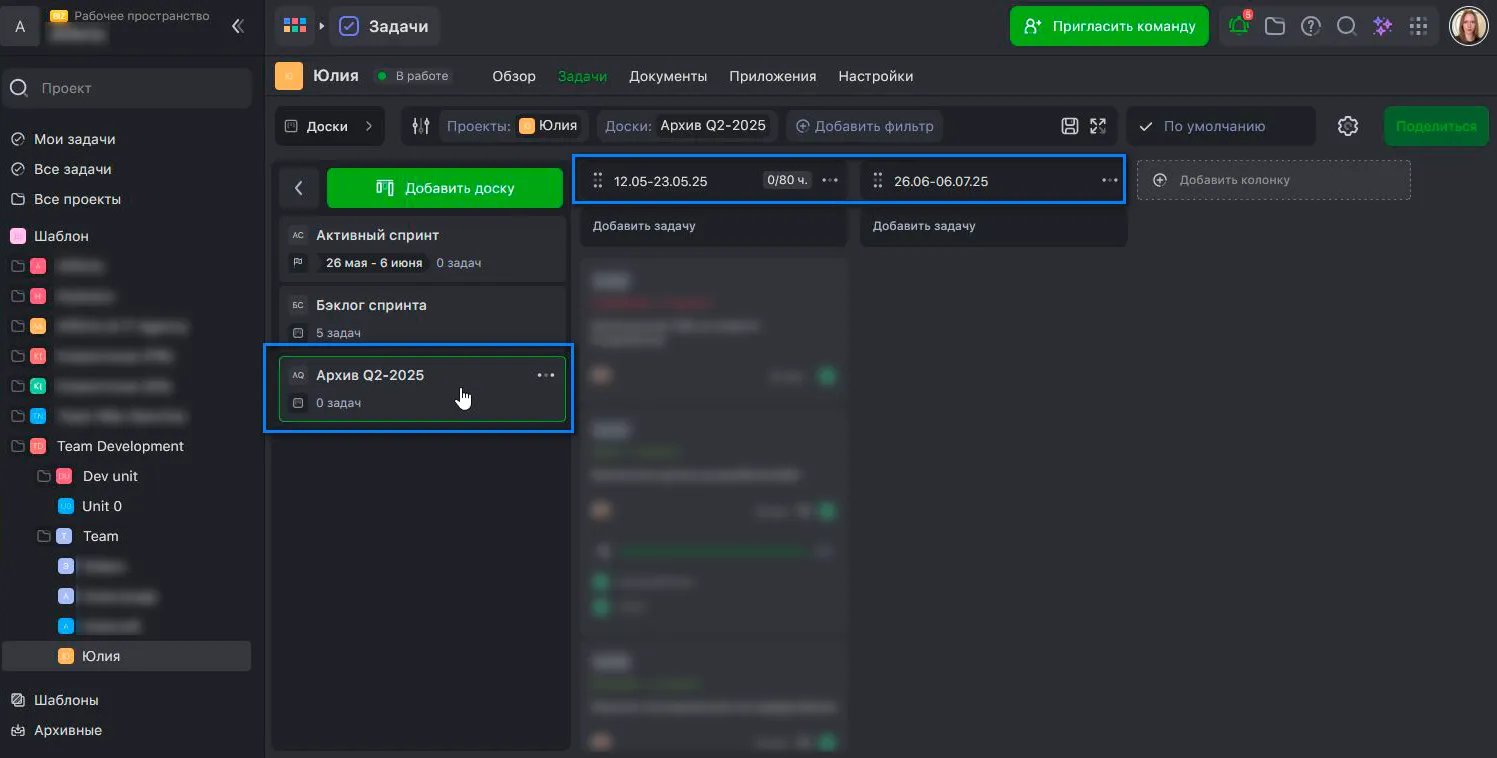Click the search magnifier icon in header
Viewport: 1497px width, 758px height.
1346,27
